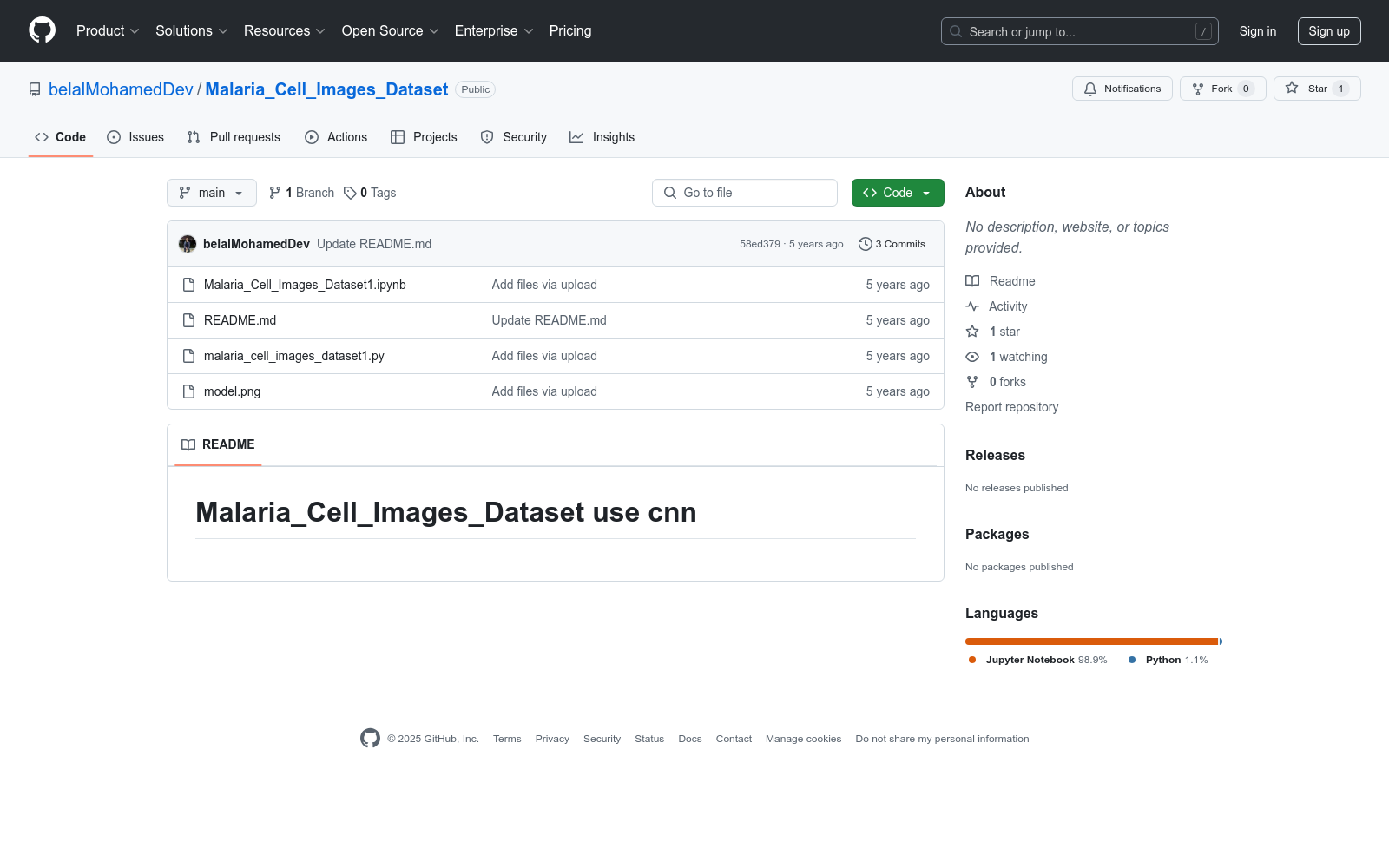Click the Security shield icon
The height and width of the screenshot is (868, 1389).
click(487, 137)
